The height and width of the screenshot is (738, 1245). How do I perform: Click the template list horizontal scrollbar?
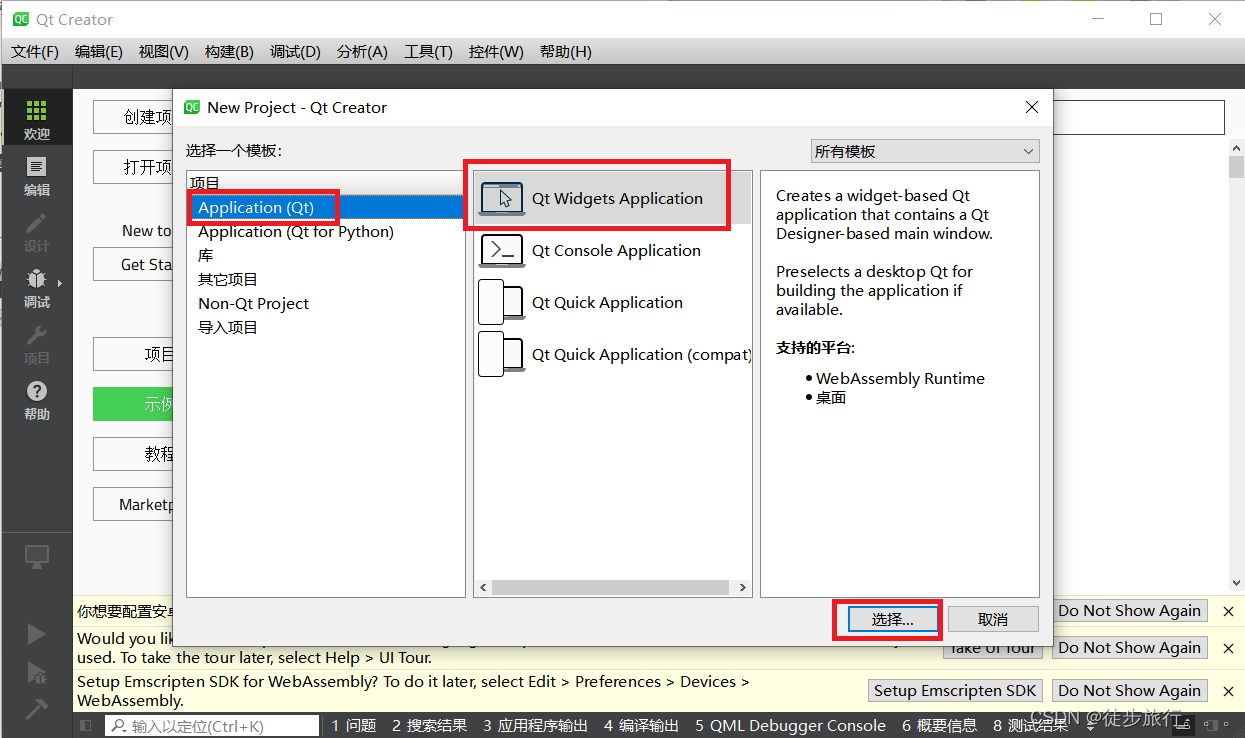(610, 588)
